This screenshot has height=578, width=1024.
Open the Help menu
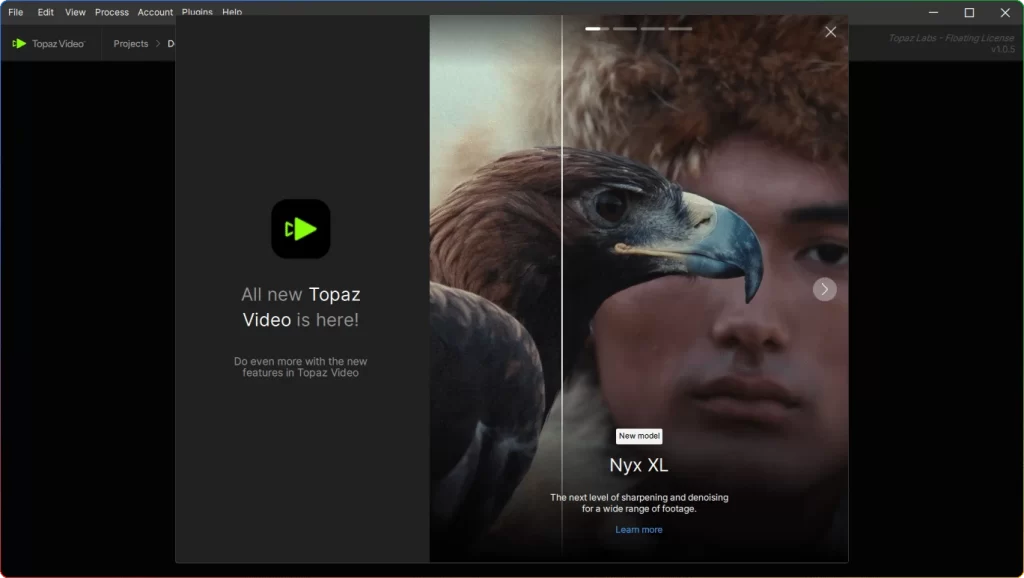tap(231, 12)
